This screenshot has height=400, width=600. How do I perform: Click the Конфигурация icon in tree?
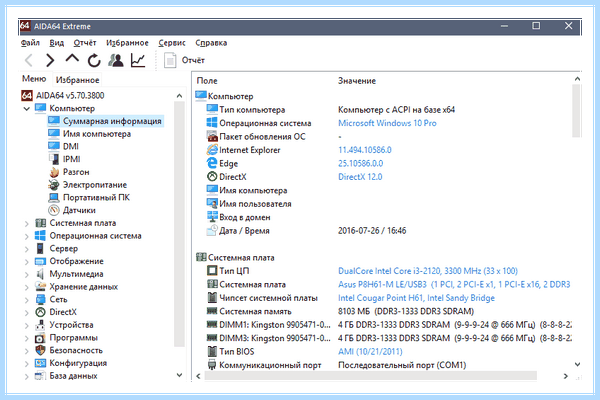click(x=40, y=363)
